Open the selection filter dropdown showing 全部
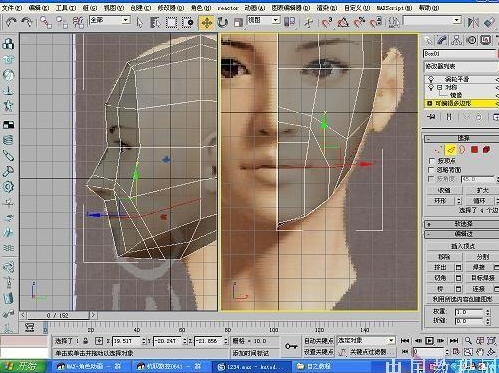This screenshot has width=499, height=373. (110, 20)
